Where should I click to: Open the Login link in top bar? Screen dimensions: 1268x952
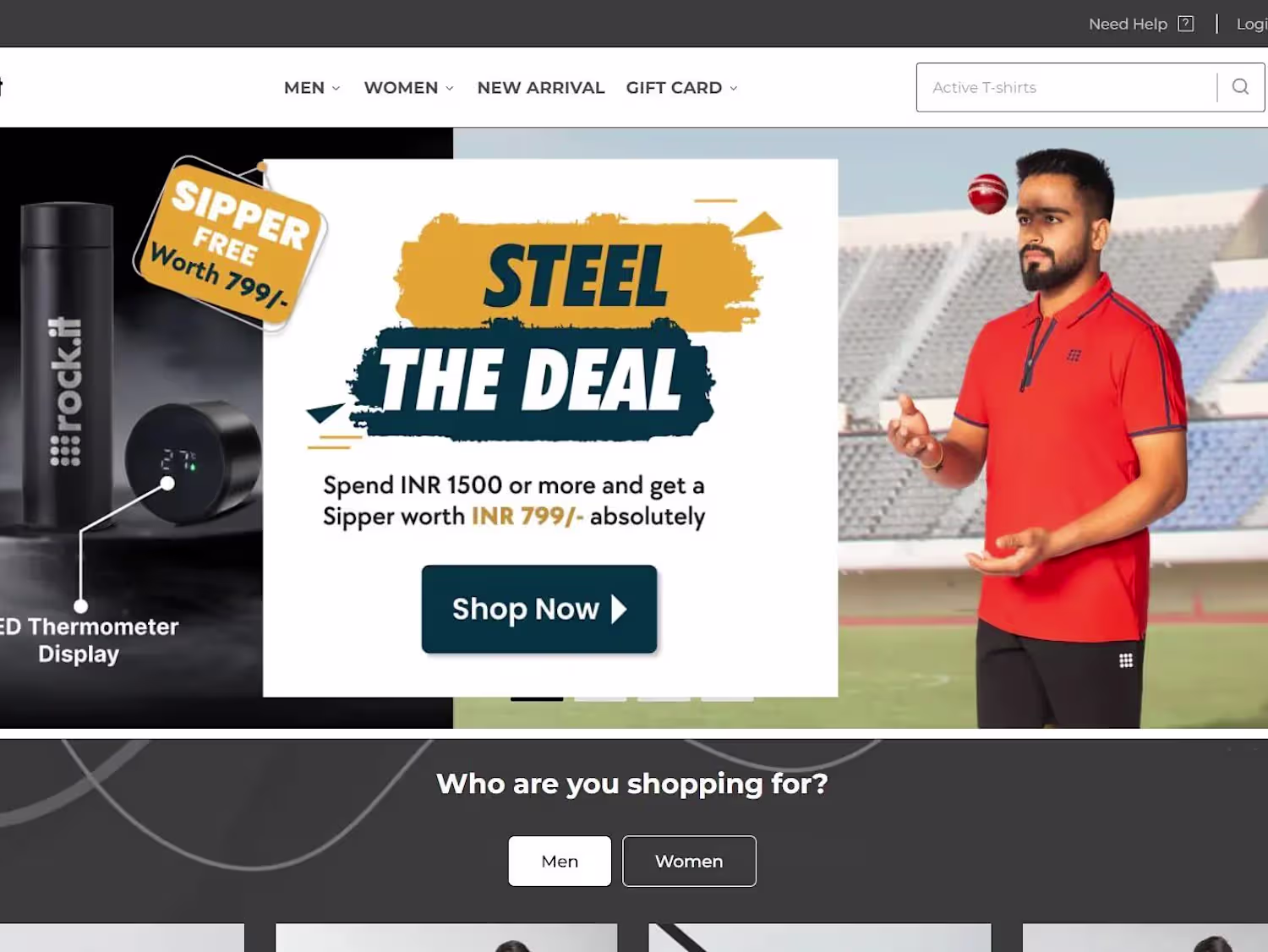[x=1252, y=24]
